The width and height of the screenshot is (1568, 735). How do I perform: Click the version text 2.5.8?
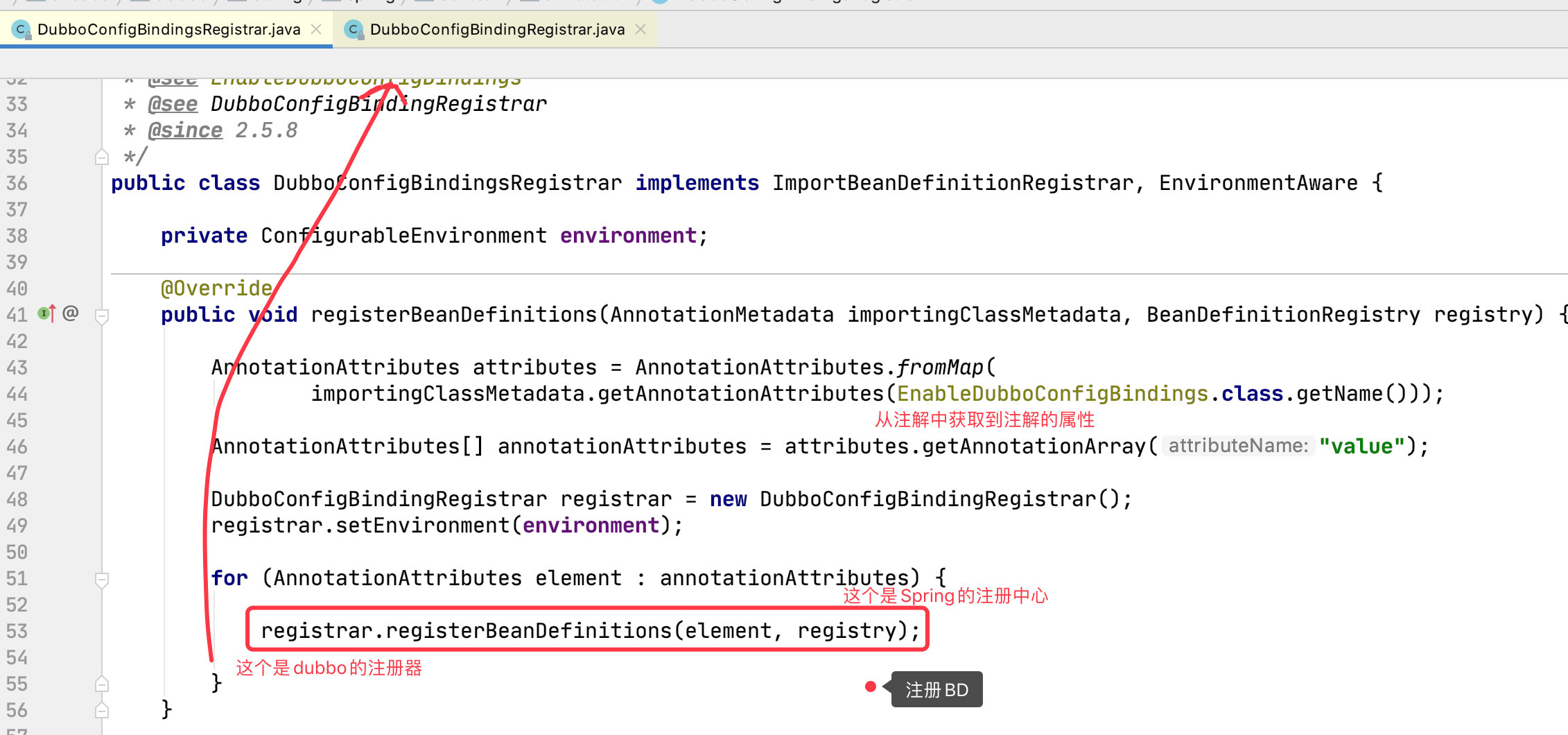pyautogui.click(x=266, y=130)
